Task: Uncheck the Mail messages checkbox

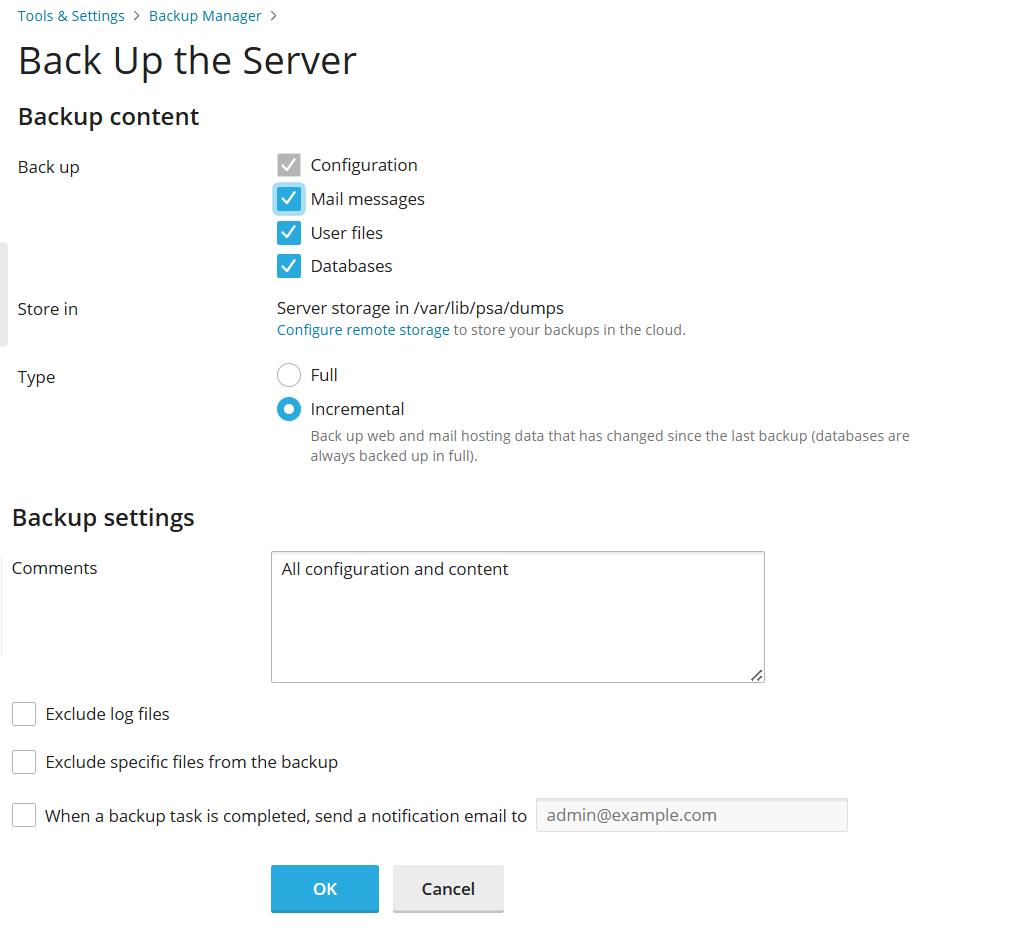Action: pos(289,198)
